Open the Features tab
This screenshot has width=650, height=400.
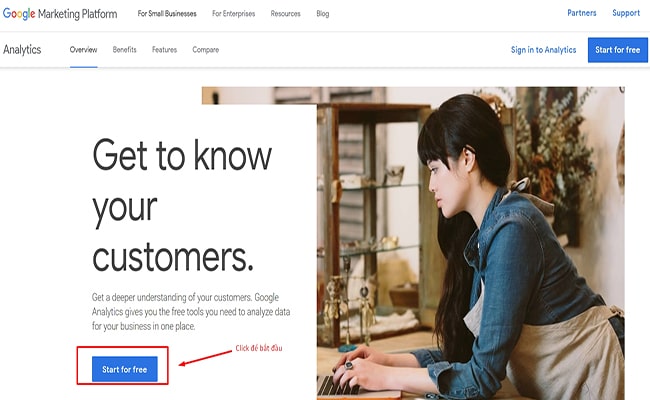click(x=164, y=49)
